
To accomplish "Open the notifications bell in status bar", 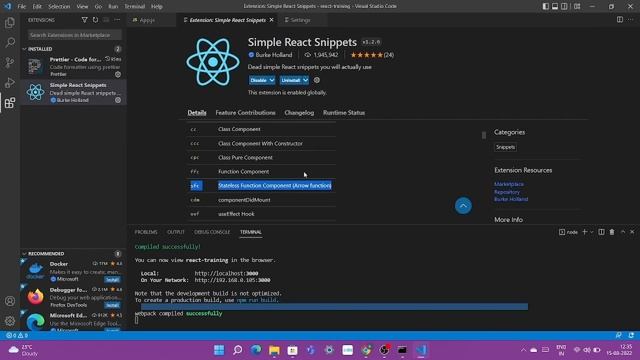I will pos(631,335).
